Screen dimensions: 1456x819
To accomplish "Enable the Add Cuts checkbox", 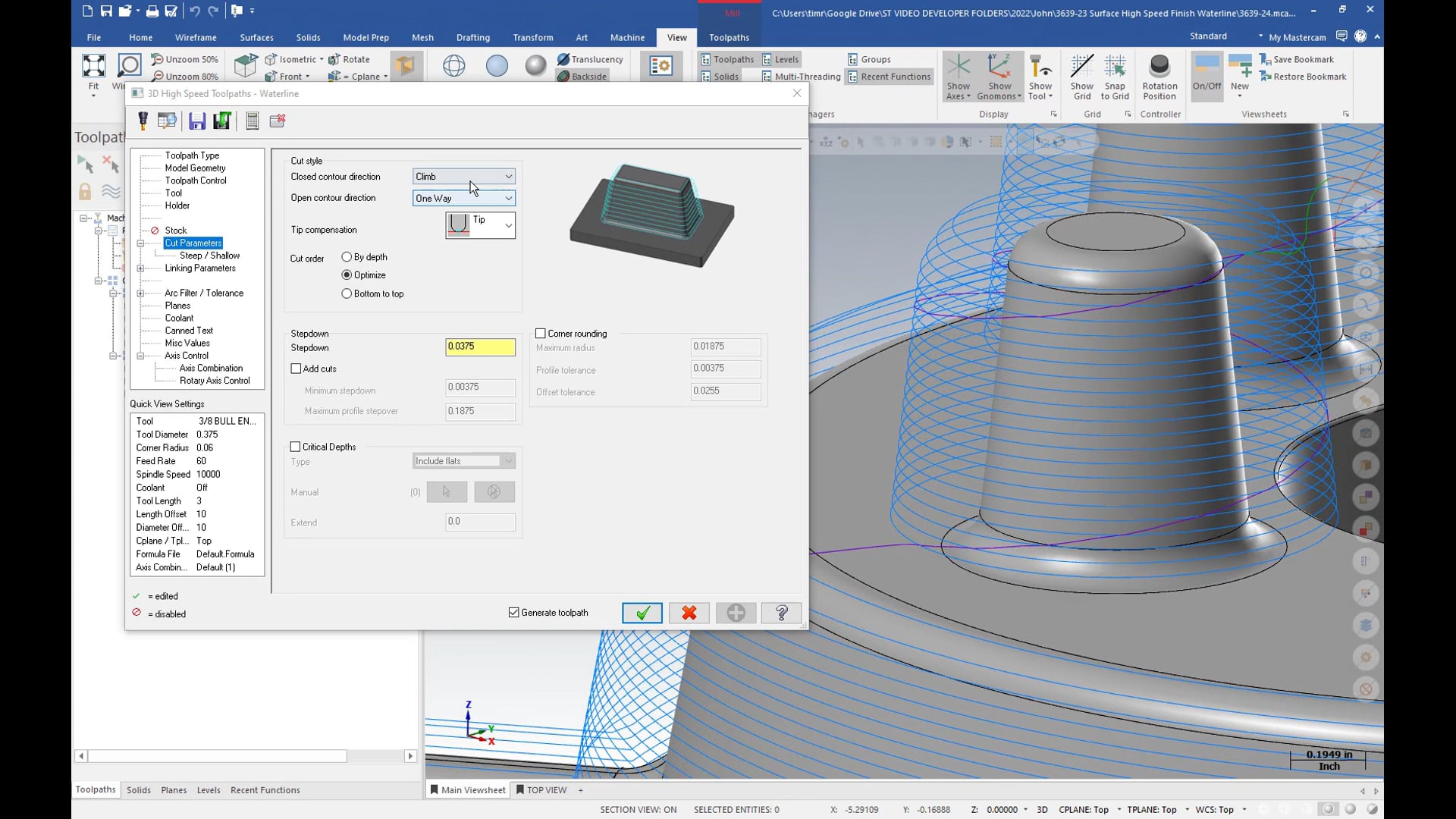I will [297, 368].
